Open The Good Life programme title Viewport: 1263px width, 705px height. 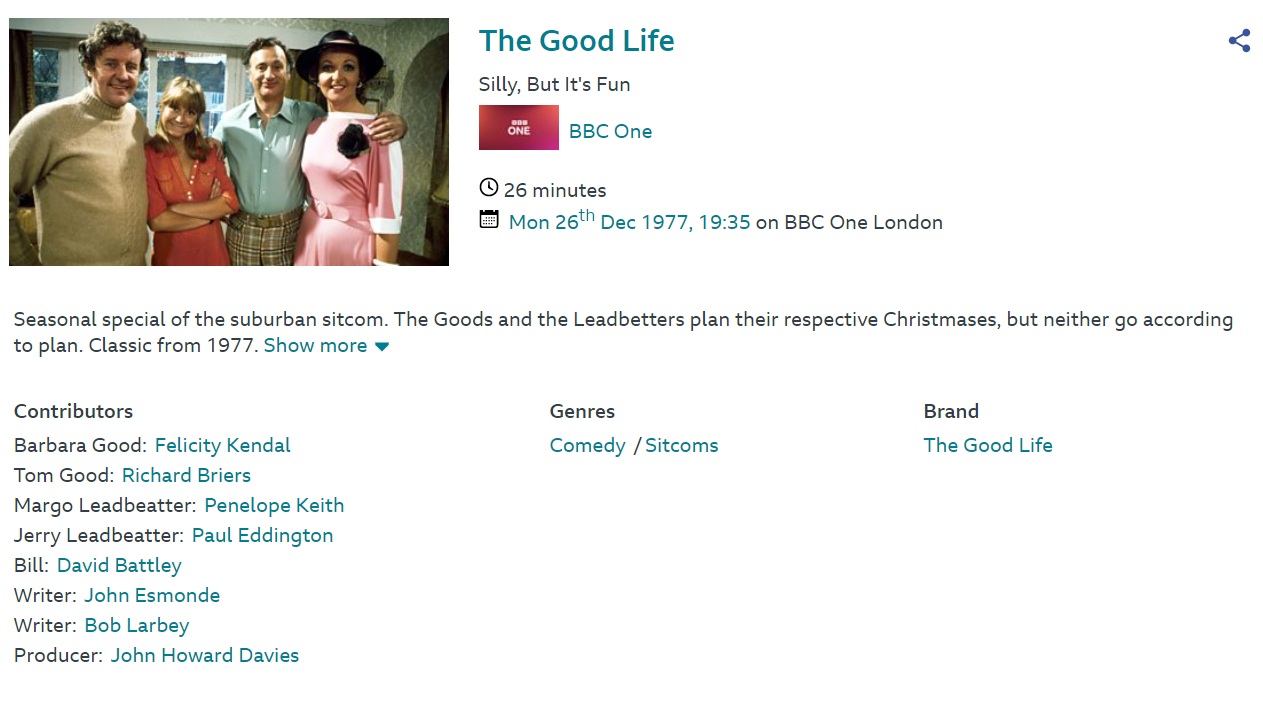576,41
